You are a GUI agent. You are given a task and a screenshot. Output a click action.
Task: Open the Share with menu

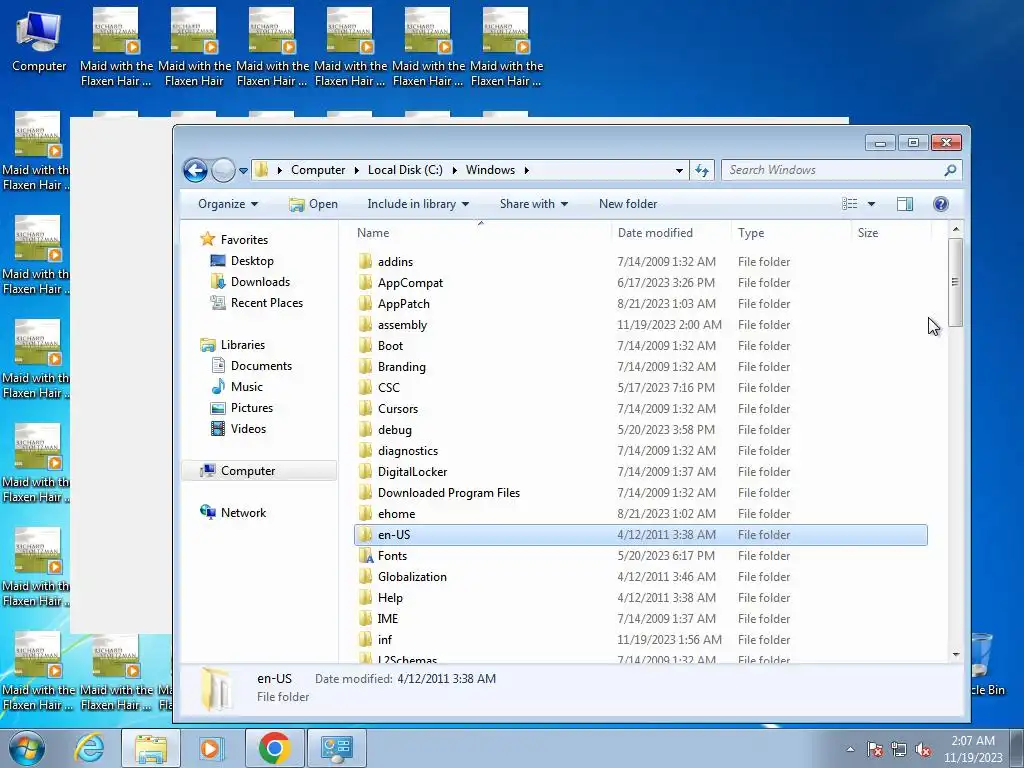[534, 204]
